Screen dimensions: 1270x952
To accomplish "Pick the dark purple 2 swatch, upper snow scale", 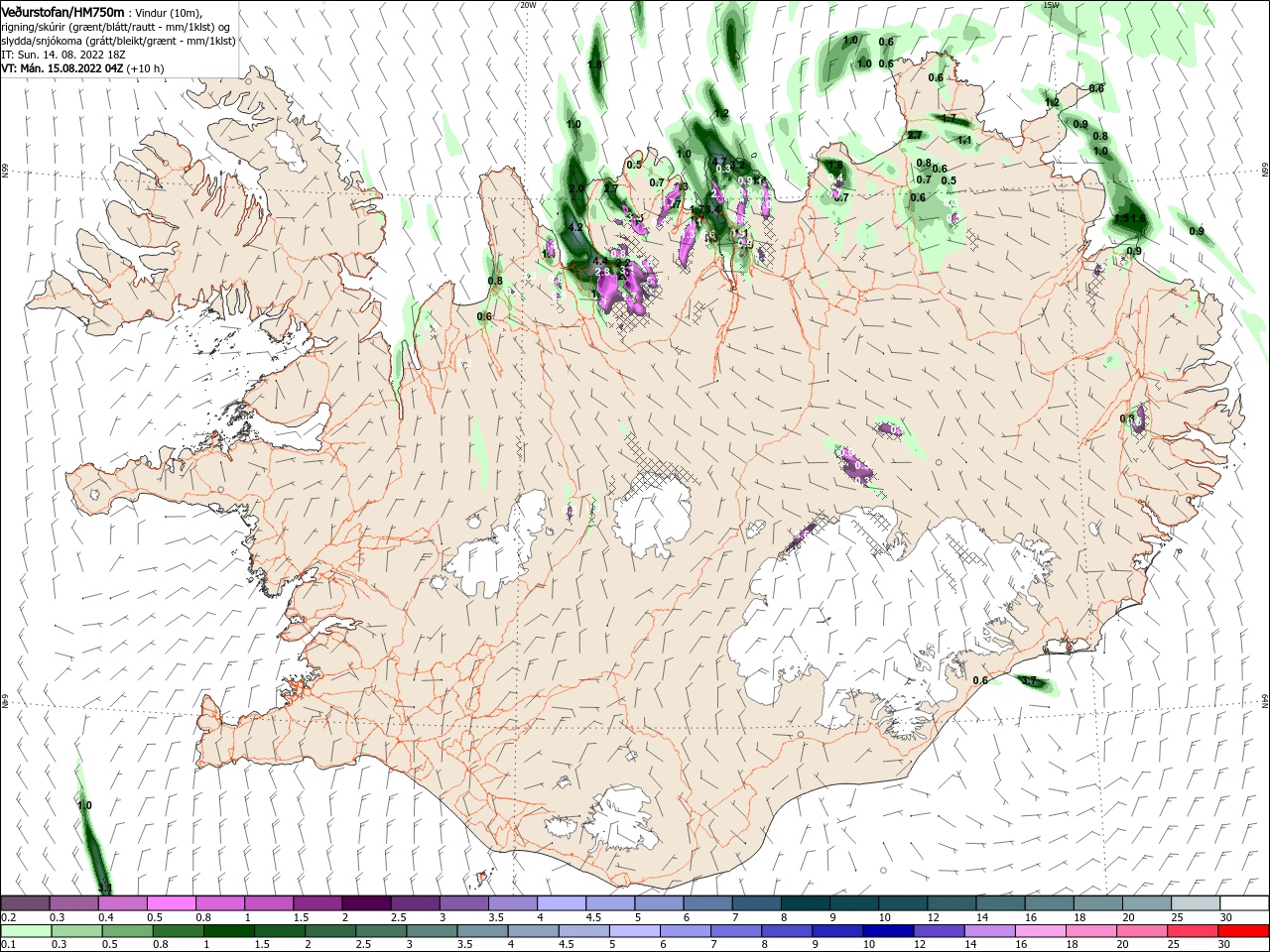I will pyautogui.click(x=366, y=903).
